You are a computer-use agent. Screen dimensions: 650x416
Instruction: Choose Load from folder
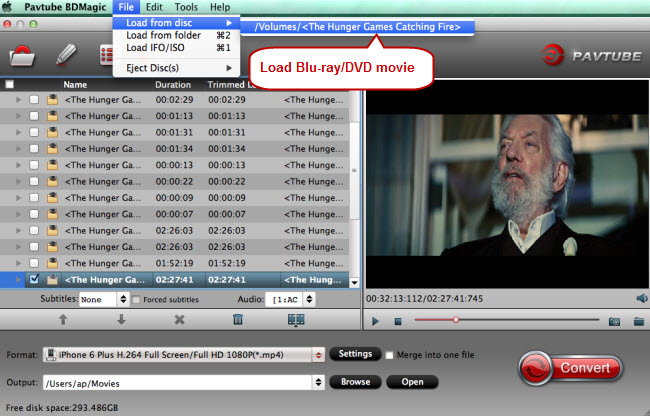[176, 35]
